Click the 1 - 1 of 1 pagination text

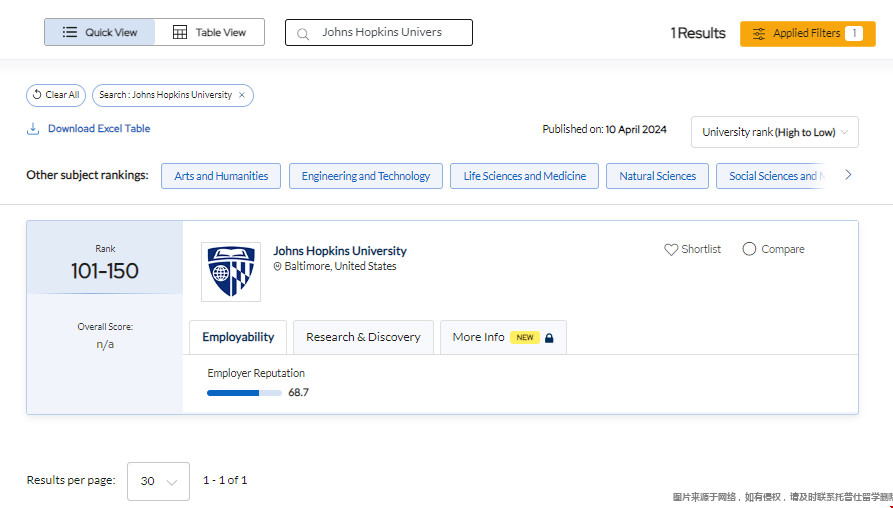(225, 480)
